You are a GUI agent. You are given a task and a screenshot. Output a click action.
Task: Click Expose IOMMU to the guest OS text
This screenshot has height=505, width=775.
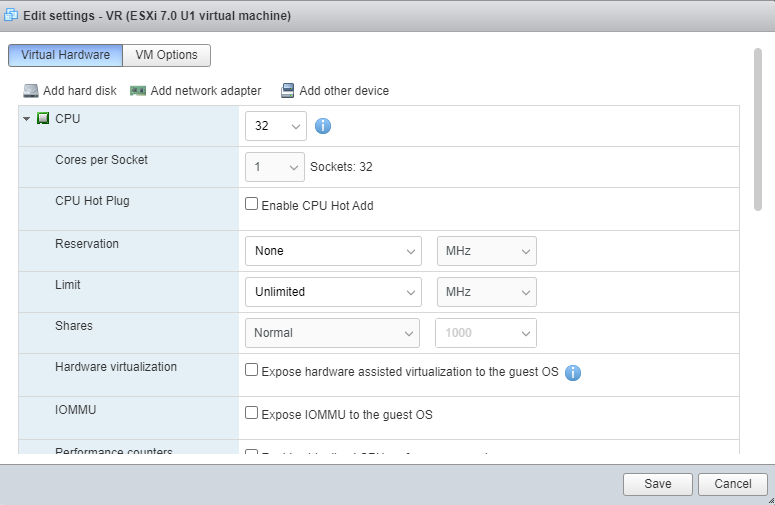pyautogui.click(x=347, y=415)
